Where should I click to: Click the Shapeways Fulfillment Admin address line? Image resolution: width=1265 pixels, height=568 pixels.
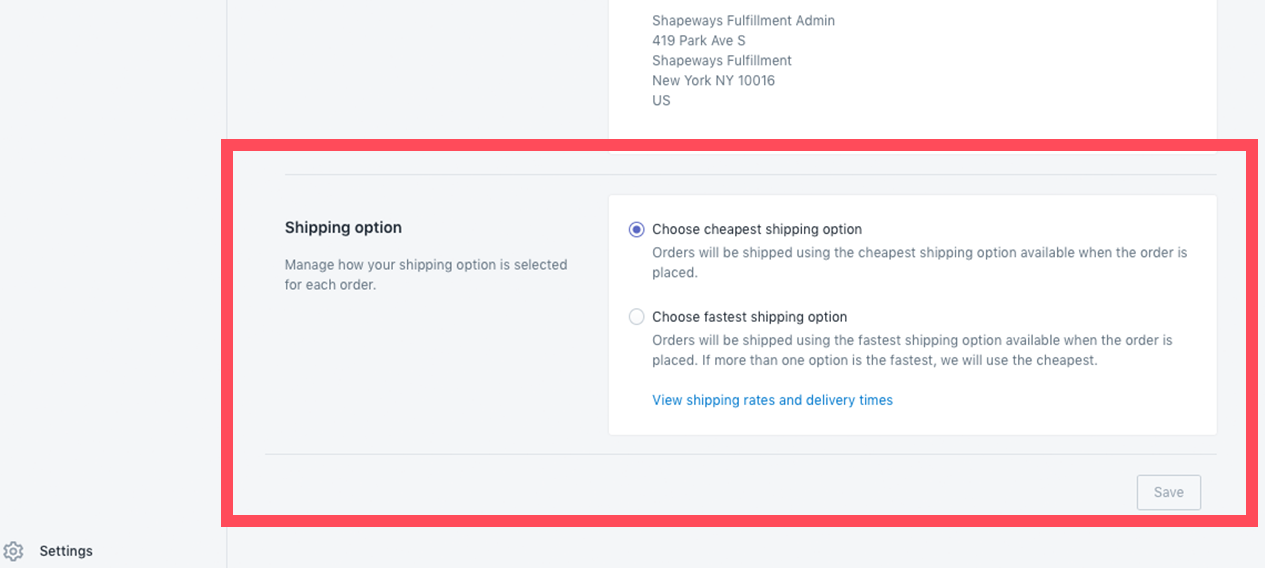point(743,20)
